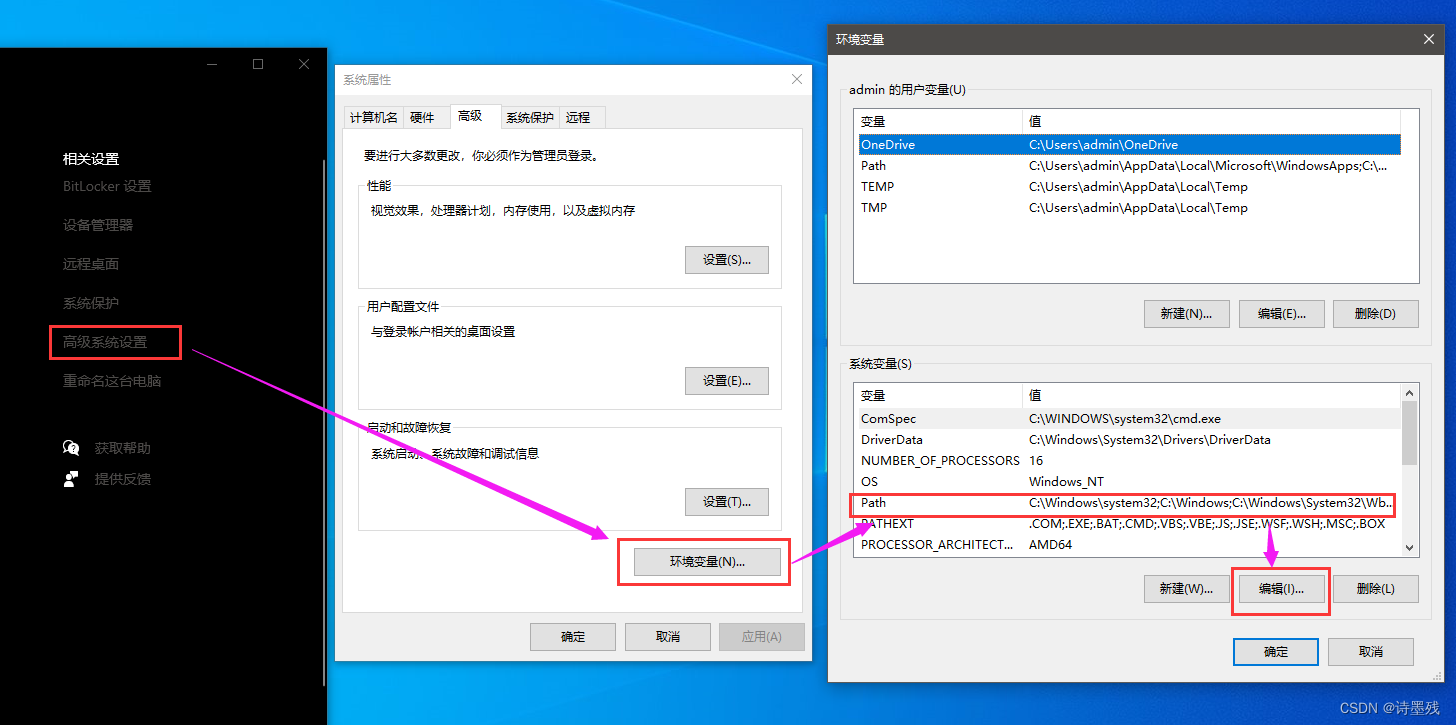This screenshot has height=725, width=1456.
Task: Select ComSpec system variable row
Action: (1128, 419)
